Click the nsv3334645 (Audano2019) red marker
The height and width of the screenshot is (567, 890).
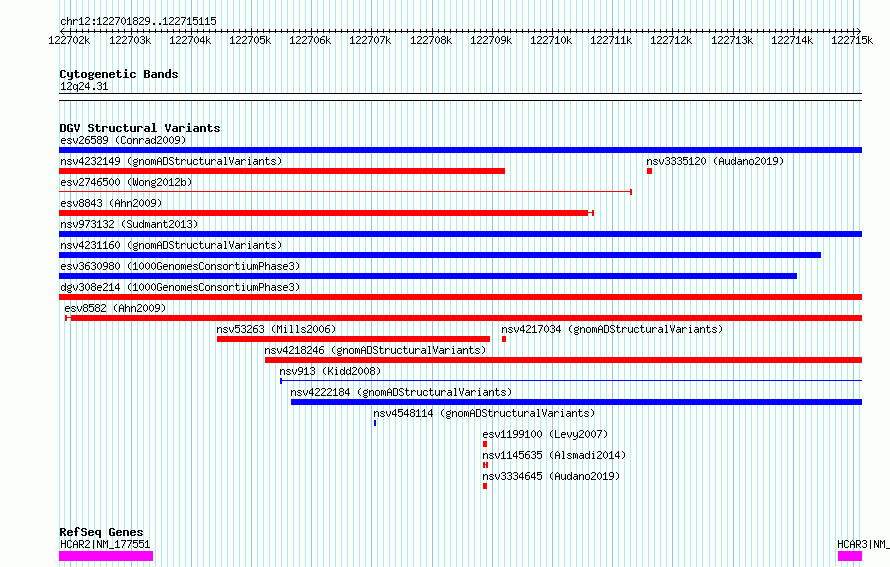(x=485, y=486)
